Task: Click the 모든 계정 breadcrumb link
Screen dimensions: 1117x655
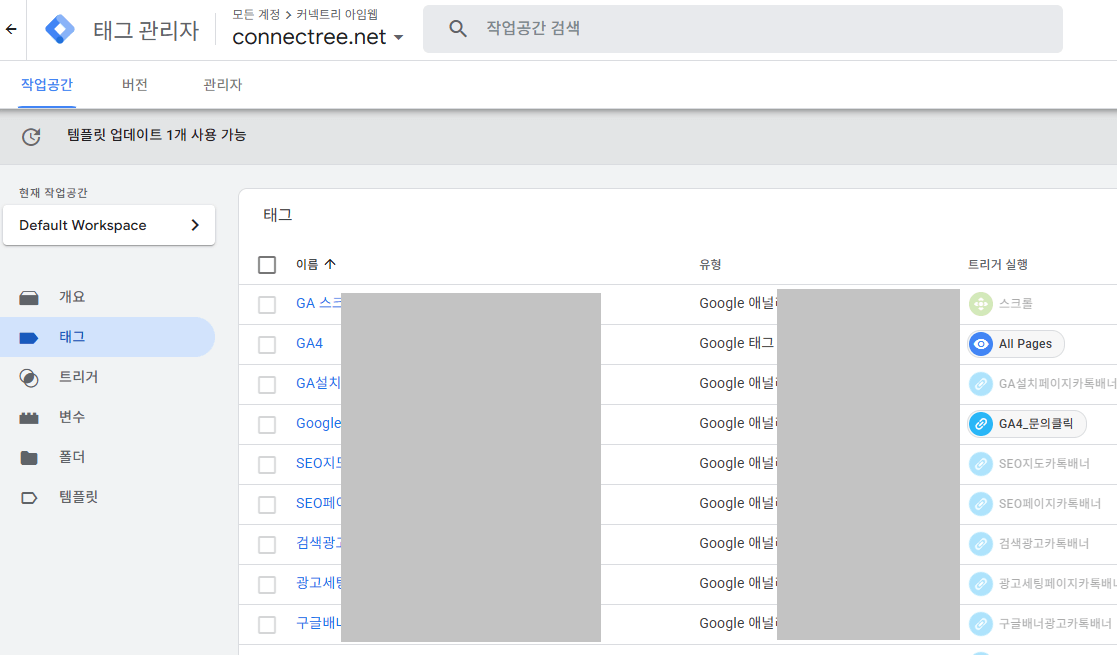Action: pos(256,14)
